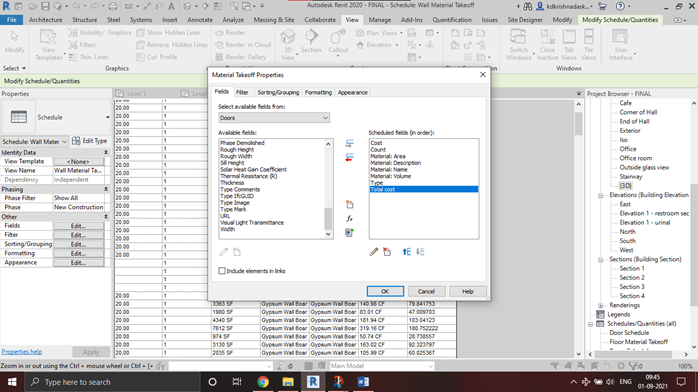Select Floor Material Takeoff in Project Browser
The height and width of the screenshot is (392, 698).
pos(639,342)
